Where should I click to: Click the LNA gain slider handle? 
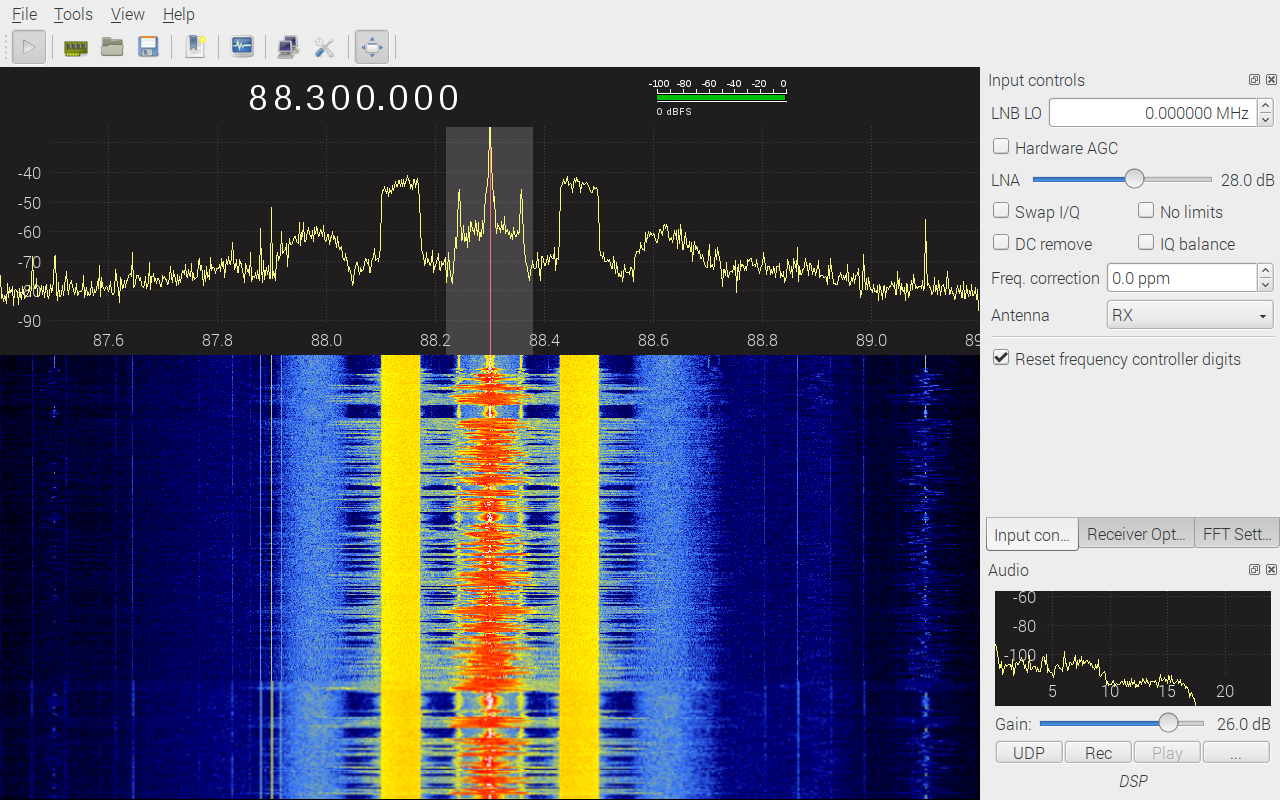[x=1134, y=180]
